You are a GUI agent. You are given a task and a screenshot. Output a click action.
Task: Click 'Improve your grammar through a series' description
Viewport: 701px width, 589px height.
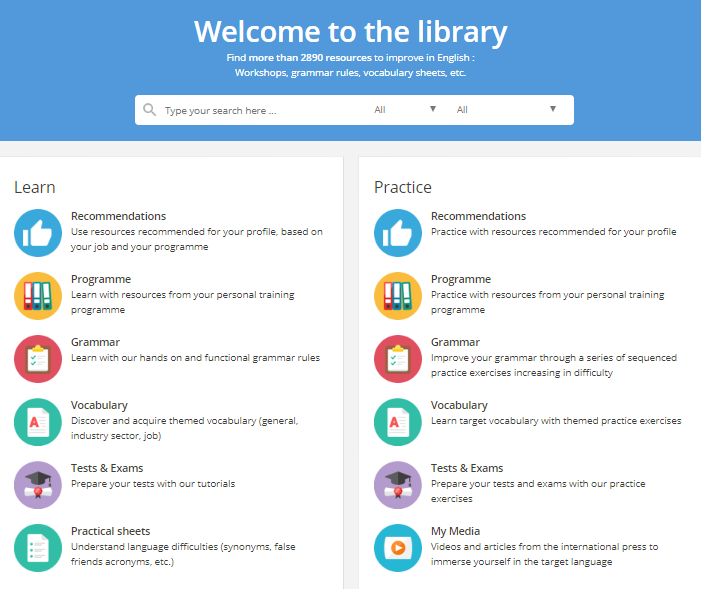point(553,365)
